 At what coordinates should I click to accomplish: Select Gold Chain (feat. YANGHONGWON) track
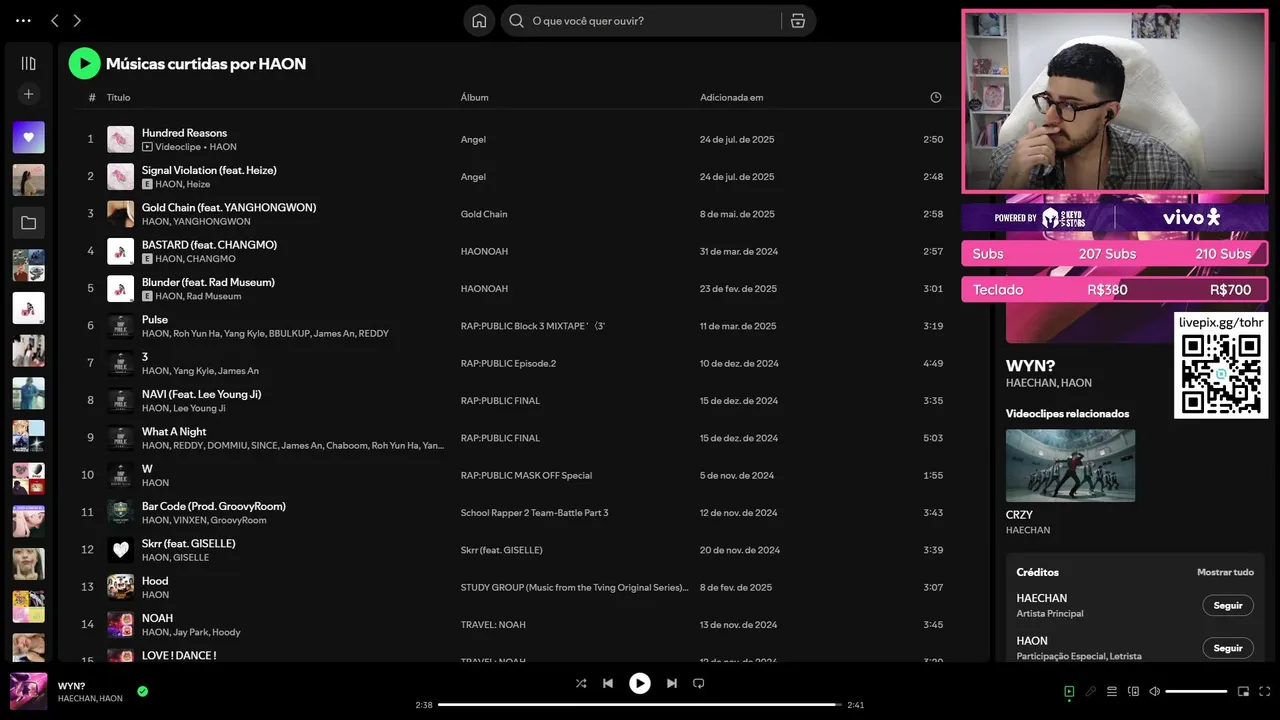click(x=229, y=207)
